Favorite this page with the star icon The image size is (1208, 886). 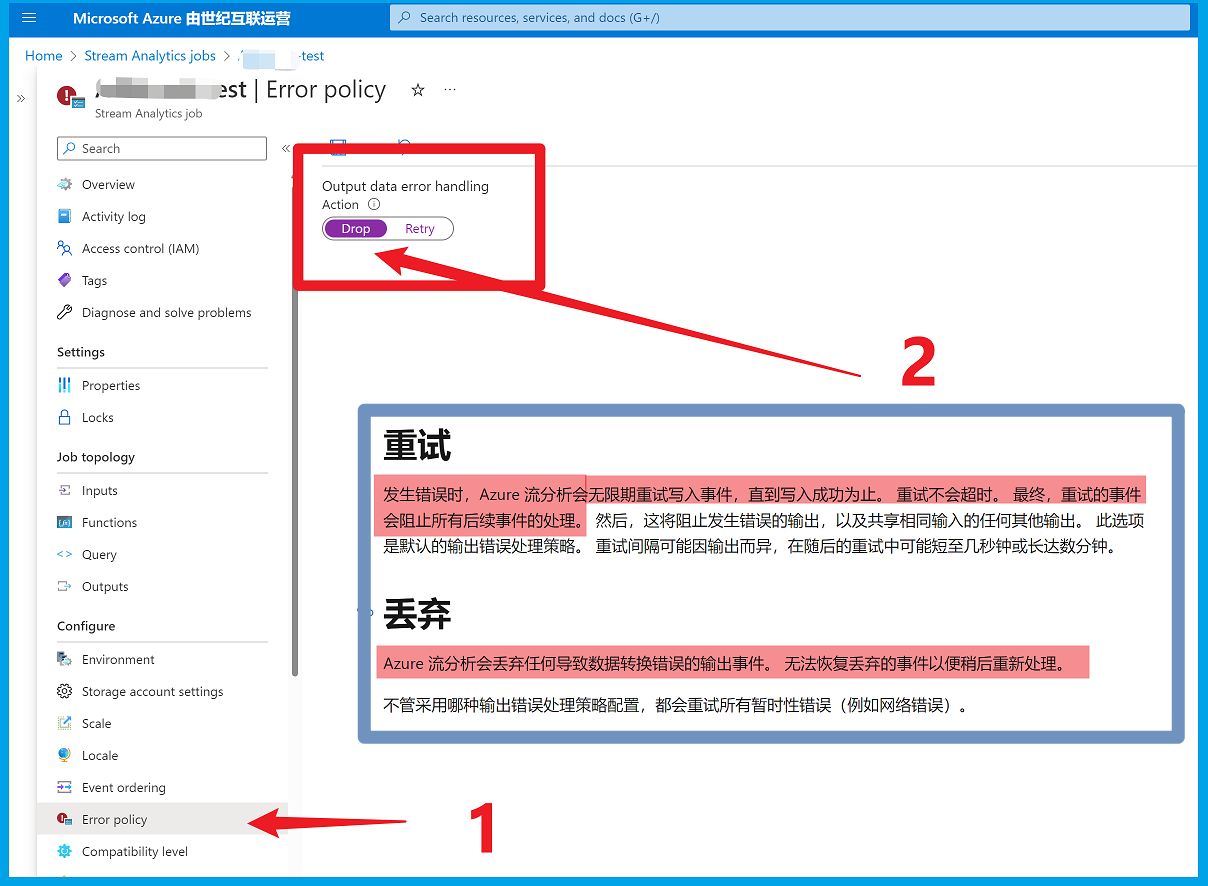coord(418,90)
